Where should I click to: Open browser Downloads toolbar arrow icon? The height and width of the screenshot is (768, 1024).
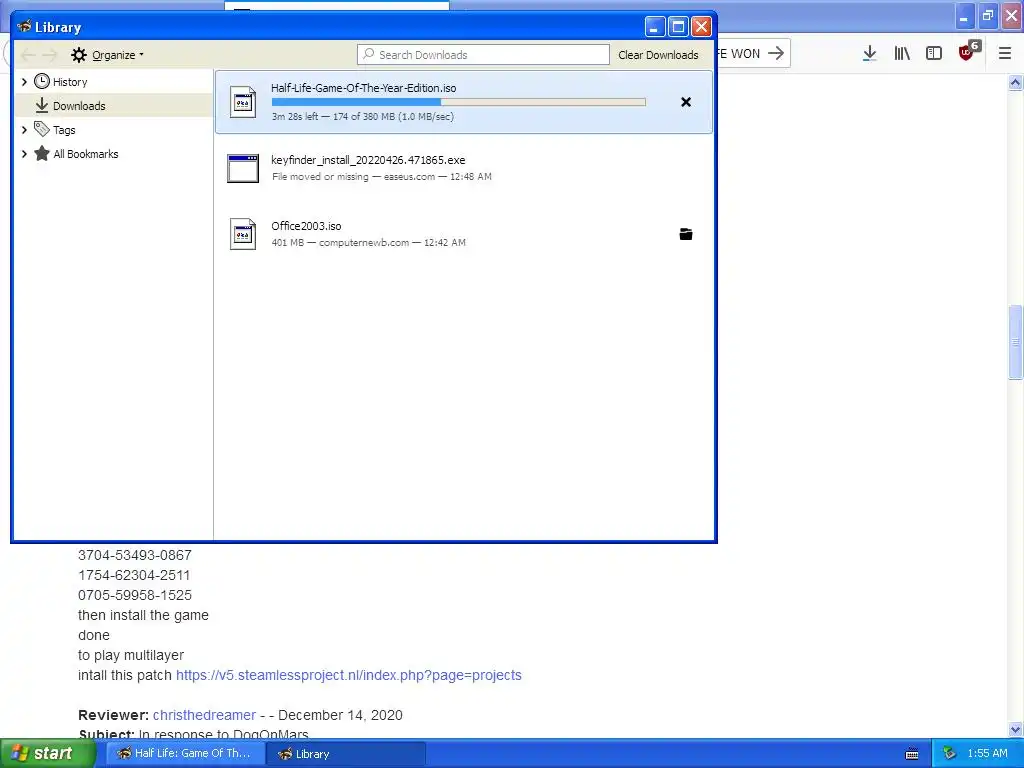pyautogui.click(x=869, y=54)
